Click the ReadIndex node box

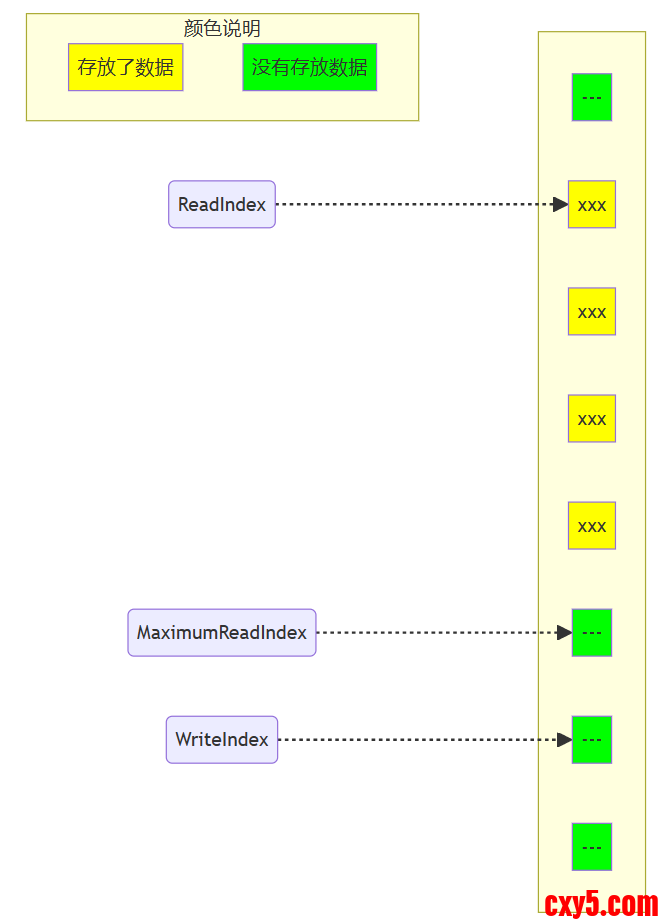click(221, 204)
